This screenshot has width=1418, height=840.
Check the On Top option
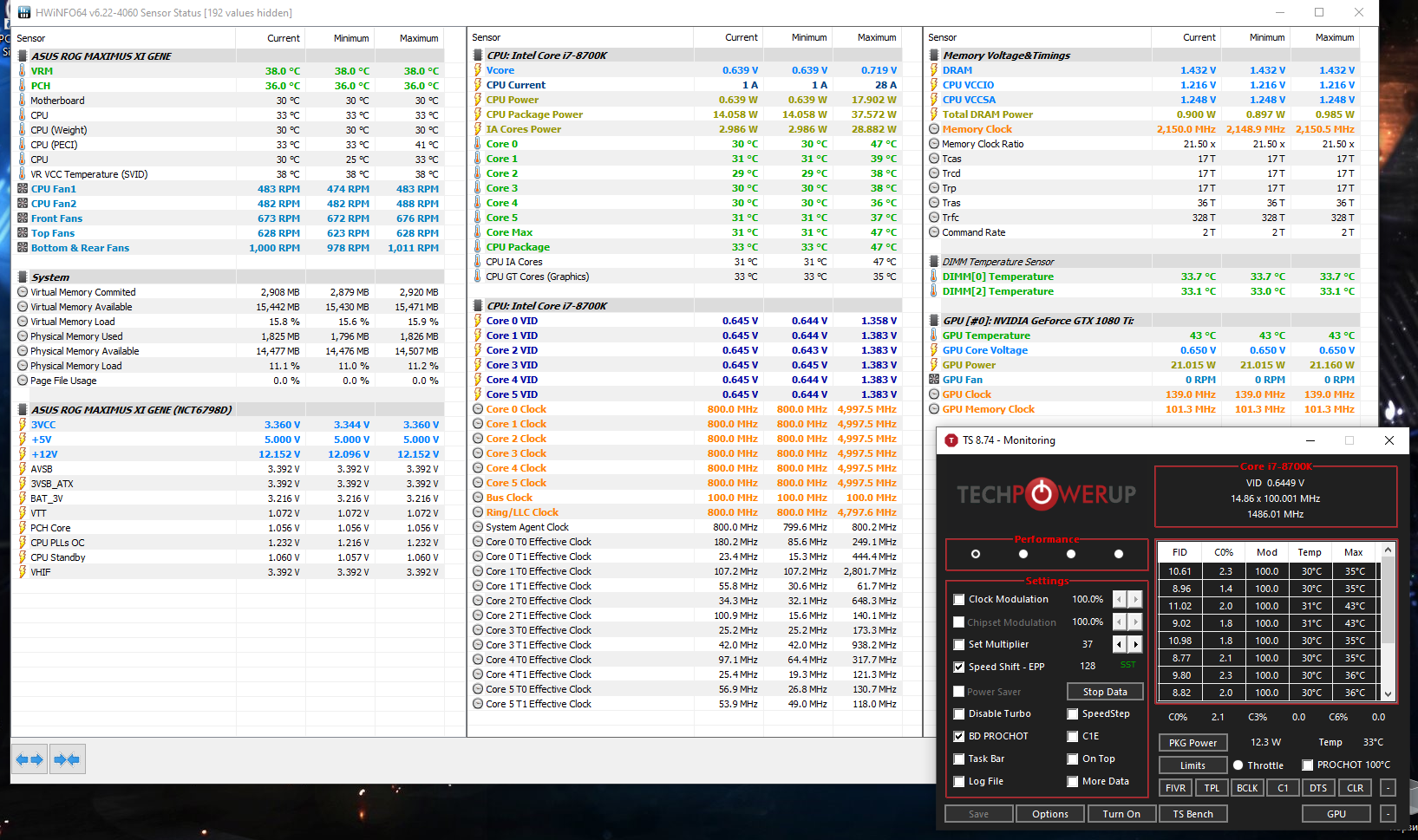point(1073,759)
